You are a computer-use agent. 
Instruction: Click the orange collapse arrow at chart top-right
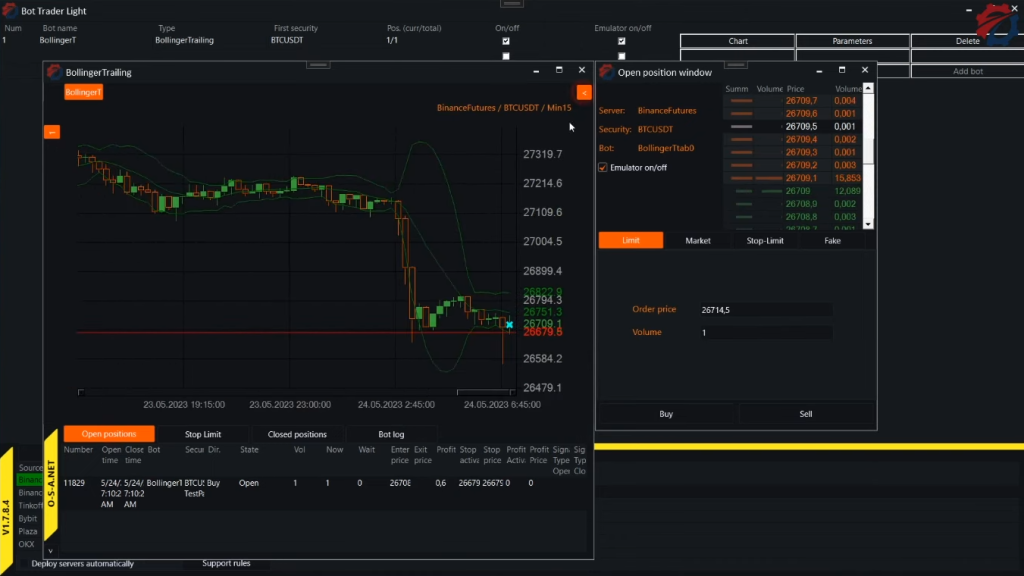point(584,92)
